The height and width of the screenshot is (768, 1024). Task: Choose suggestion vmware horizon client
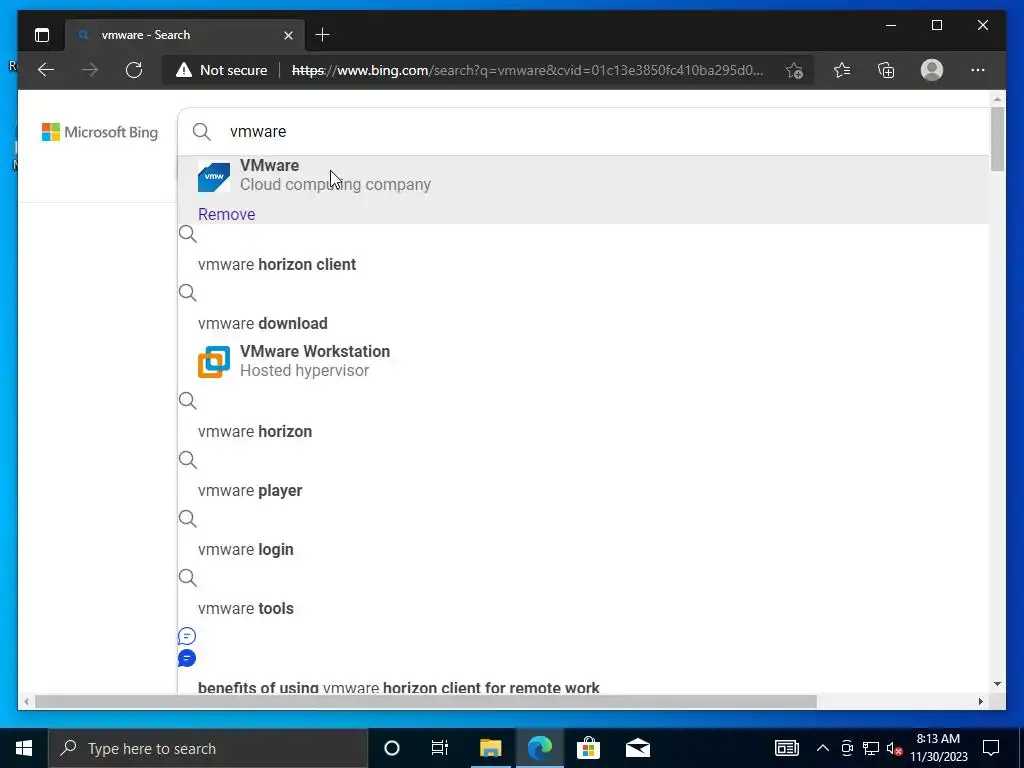click(x=277, y=264)
